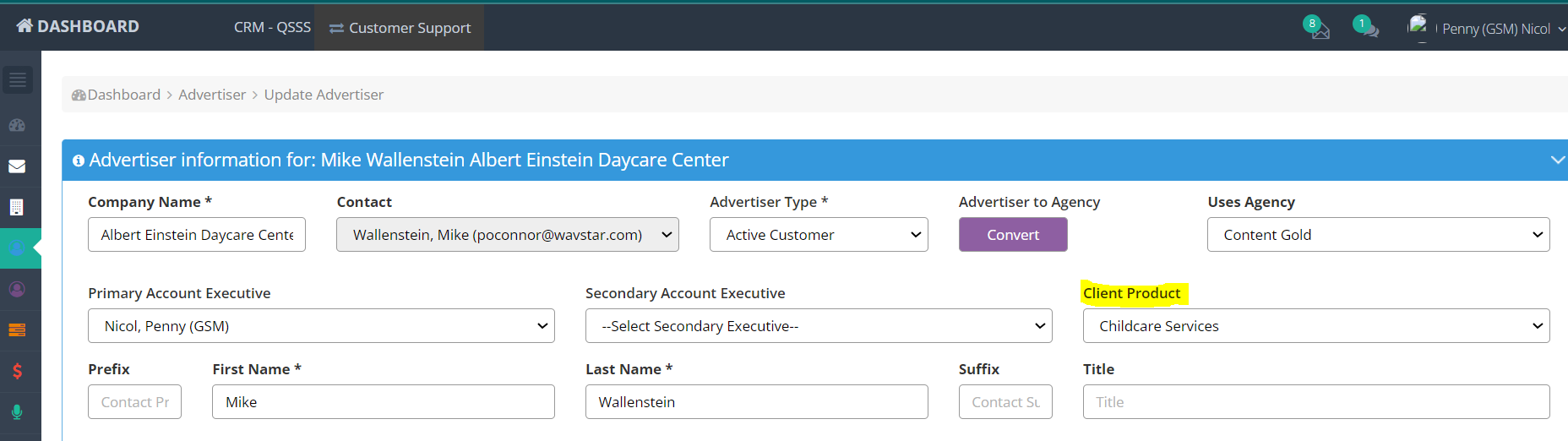Open the Client Product dropdown

tap(1315, 326)
